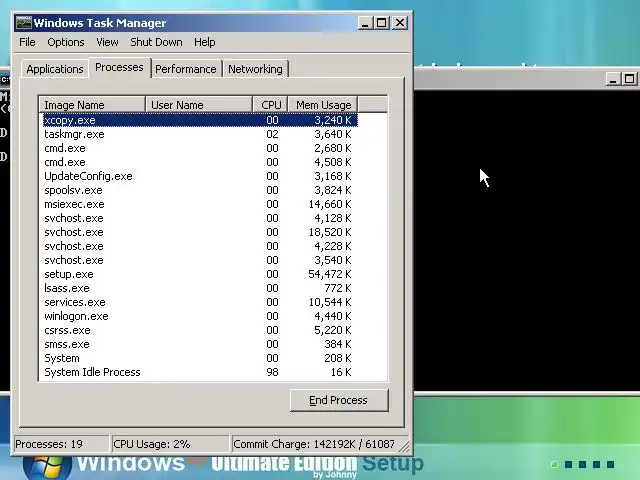The height and width of the screenshot is (480, 640).
Task: Select svchost.exe using 4,228 K
Action: [x=200, y=246]
